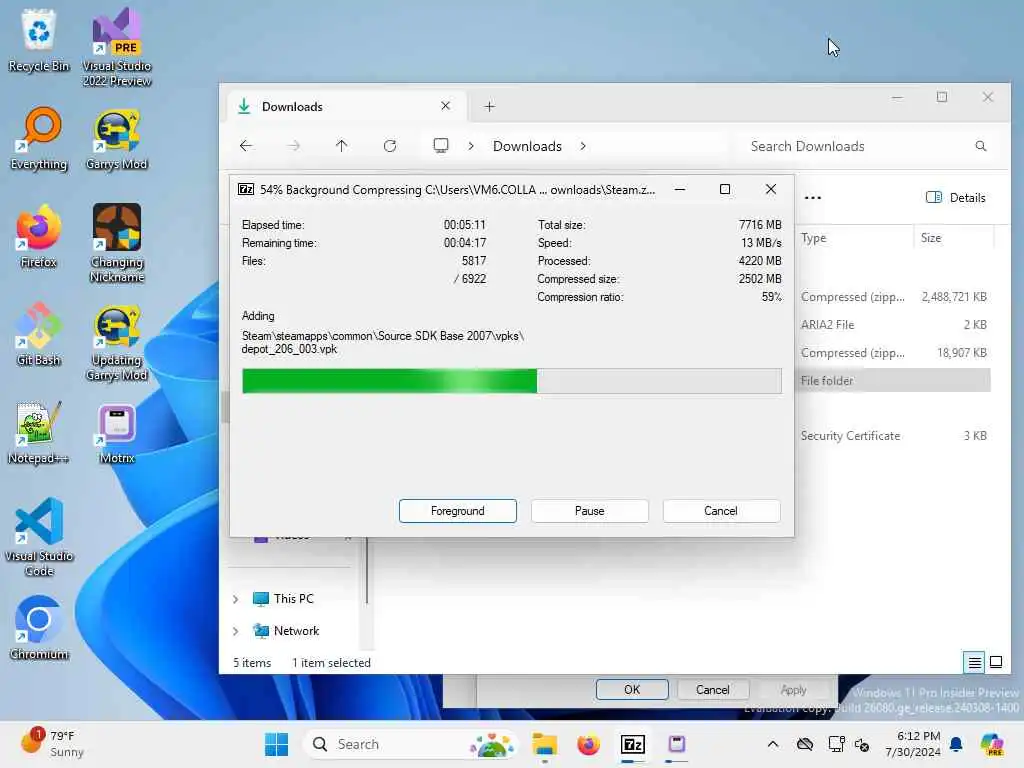1024x768 pixels.
Task: Open the breadcrumb chevron before Downloads
Action: 471,146
